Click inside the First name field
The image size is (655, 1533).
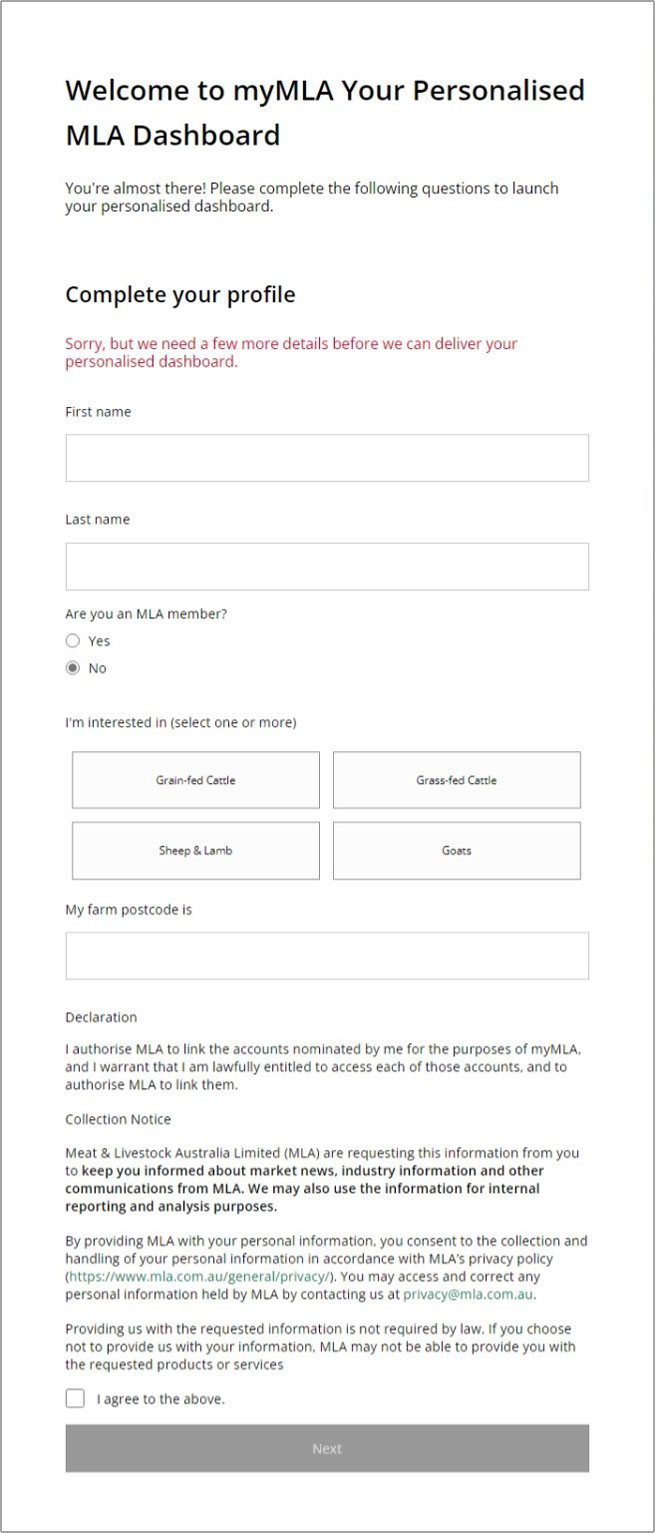pyautogui.click(x=327, y=458)
